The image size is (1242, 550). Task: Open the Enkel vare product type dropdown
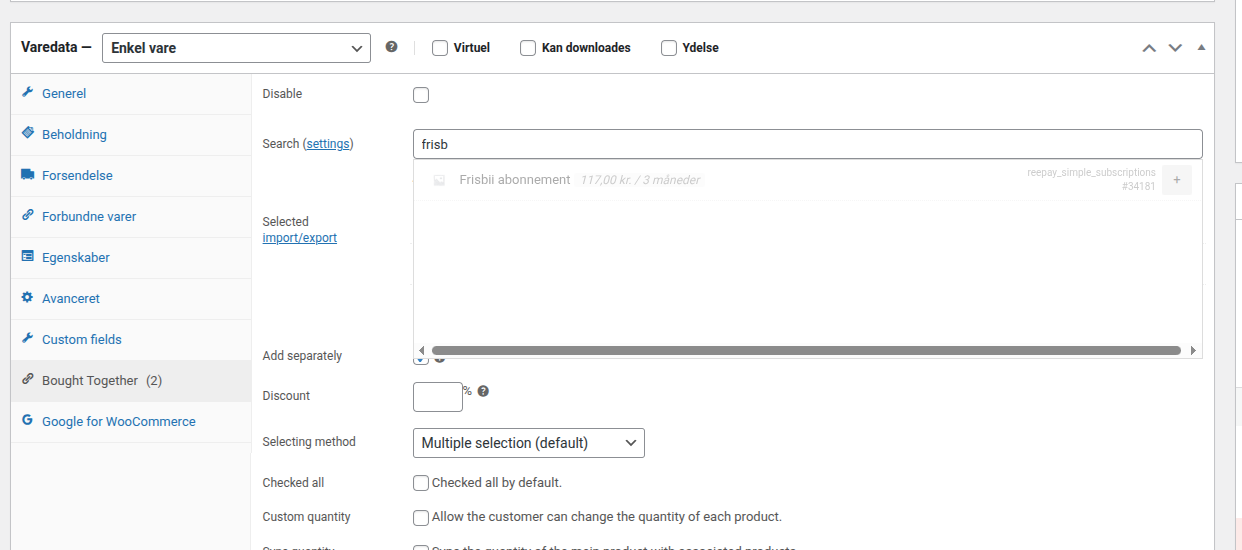click(236, 48)
